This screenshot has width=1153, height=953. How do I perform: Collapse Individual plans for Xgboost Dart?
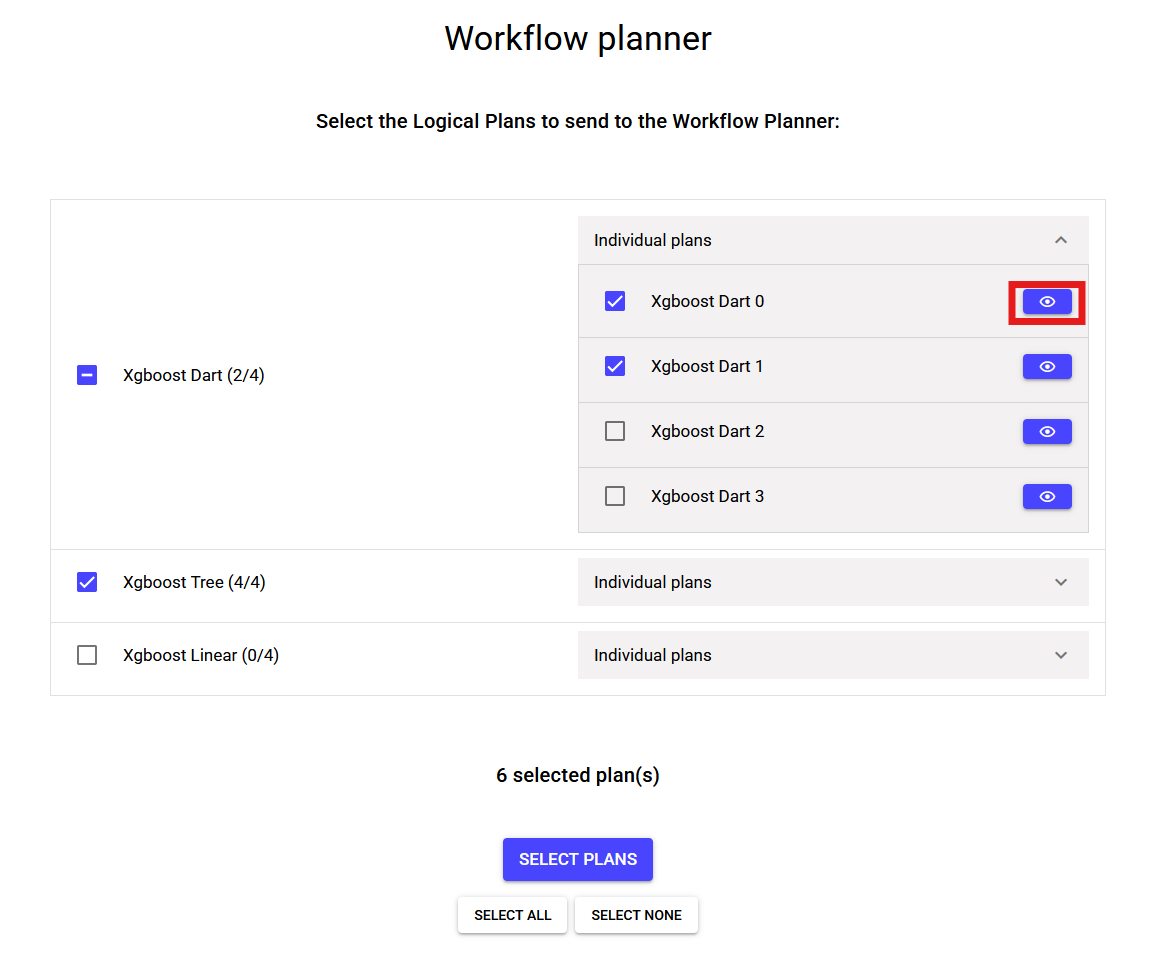(x=1060, y=240)
